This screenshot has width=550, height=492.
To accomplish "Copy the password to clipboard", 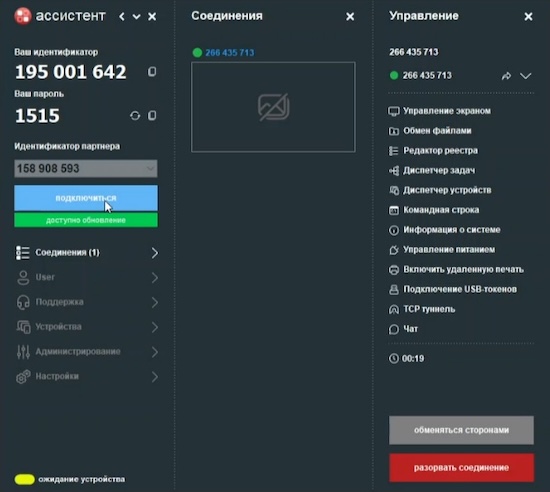I will pos(152,115).
